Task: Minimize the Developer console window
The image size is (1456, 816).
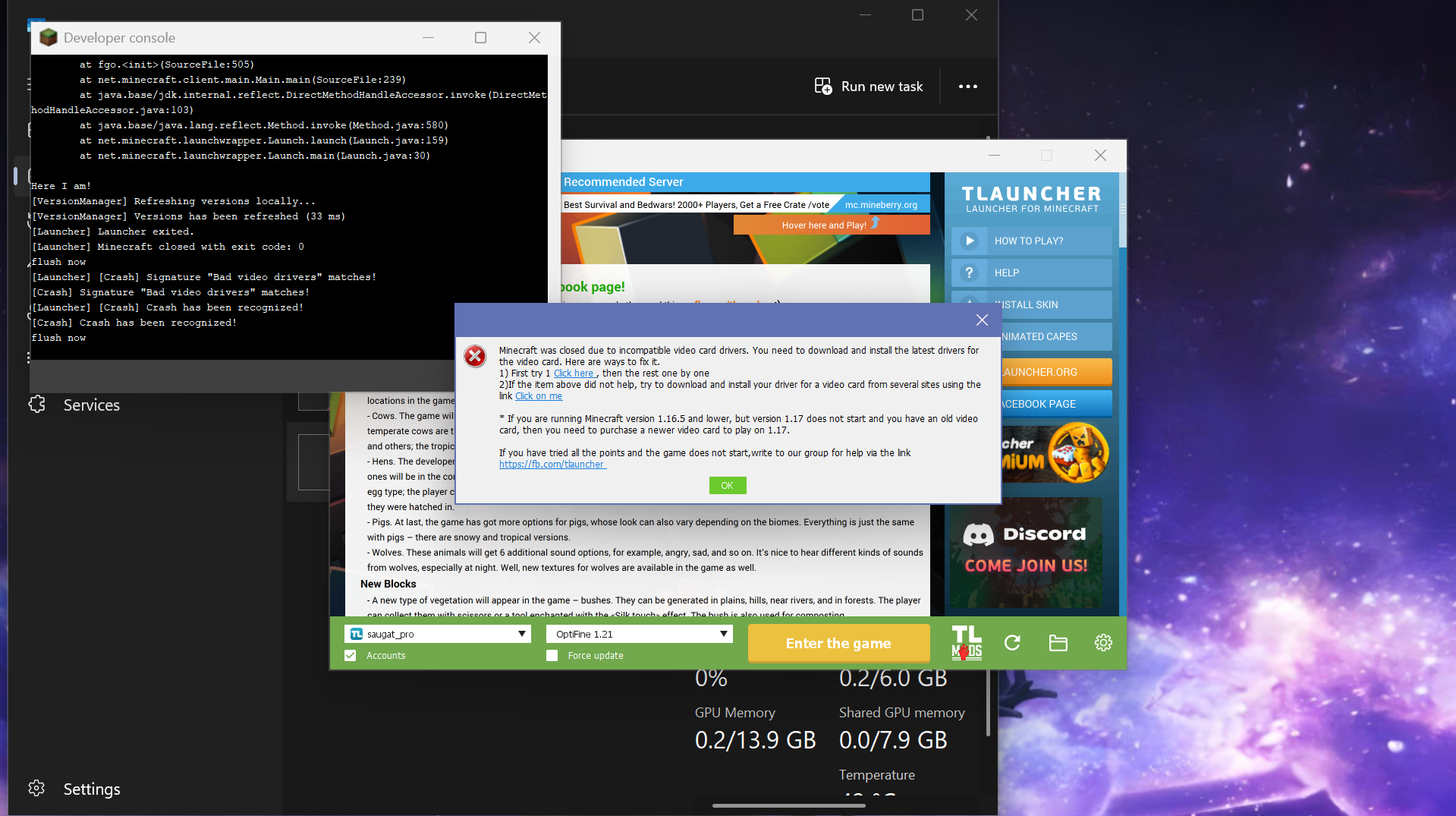Action: 428,37
